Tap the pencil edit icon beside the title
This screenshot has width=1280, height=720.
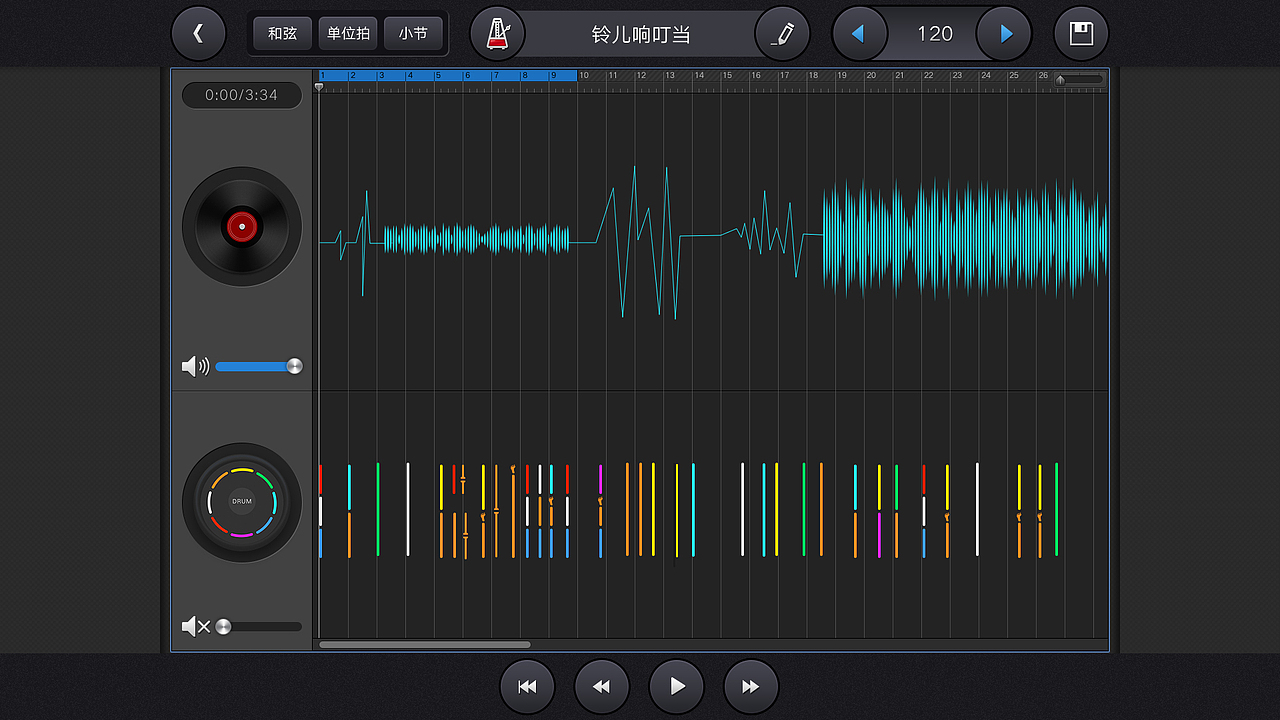(783, 34)
